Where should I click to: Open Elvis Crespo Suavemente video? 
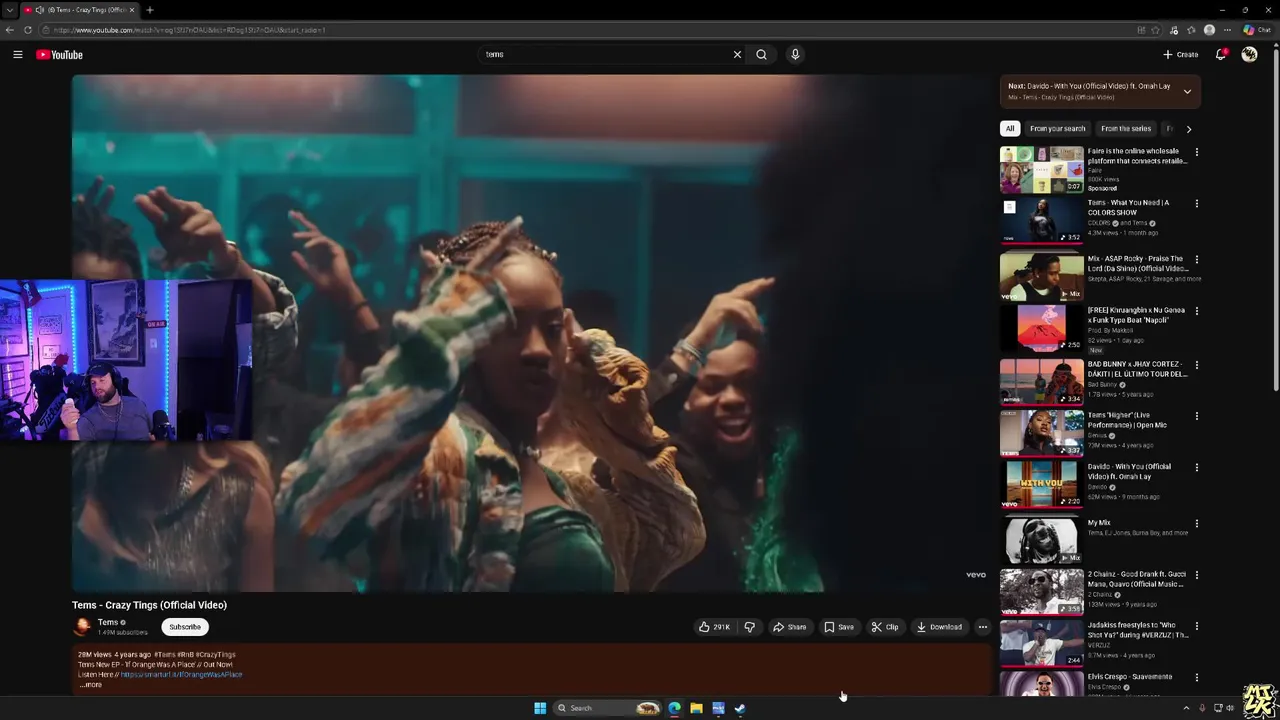click(1130, 677)
